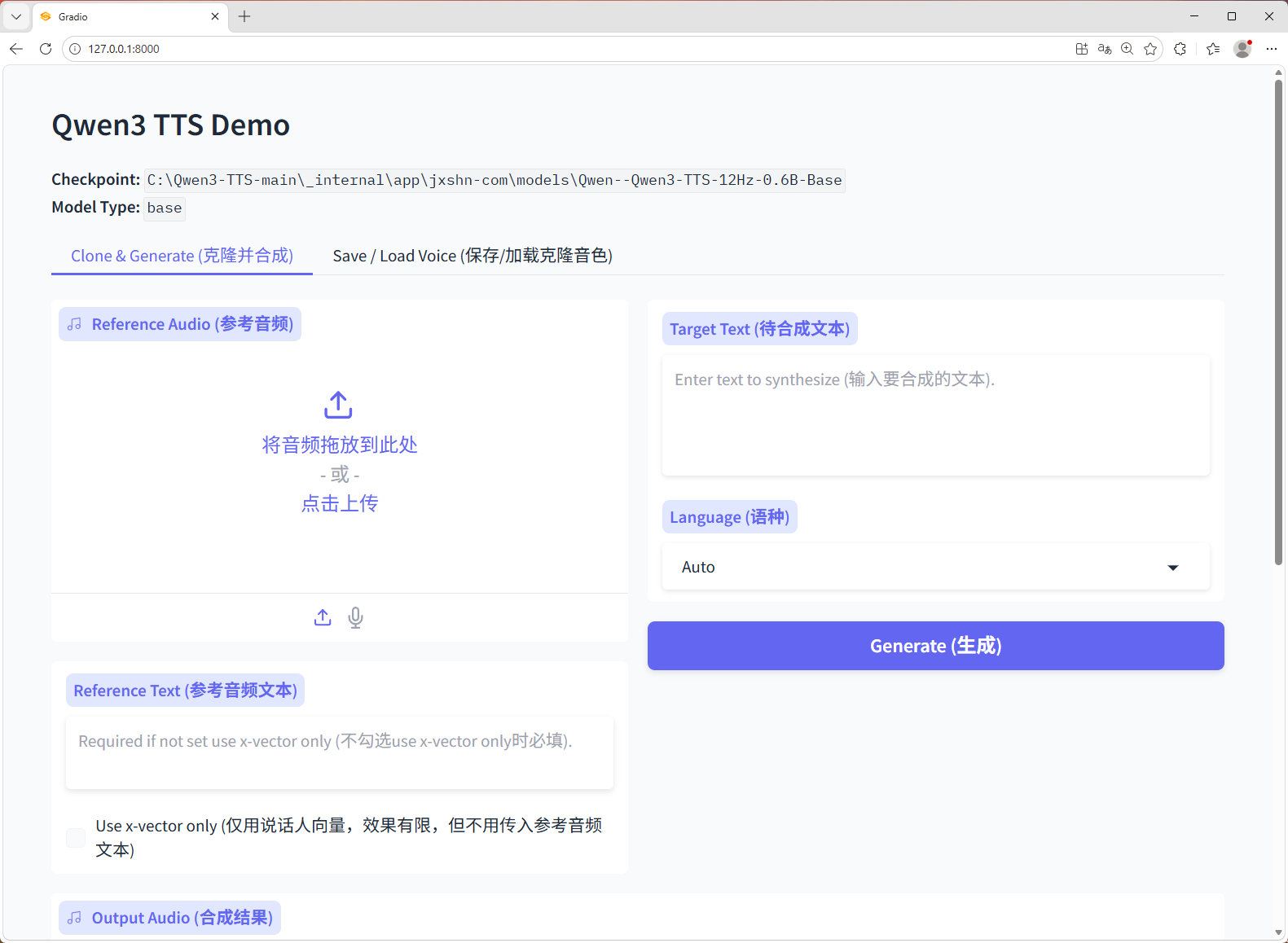Open the favorites list icon

coord(1213,49)
